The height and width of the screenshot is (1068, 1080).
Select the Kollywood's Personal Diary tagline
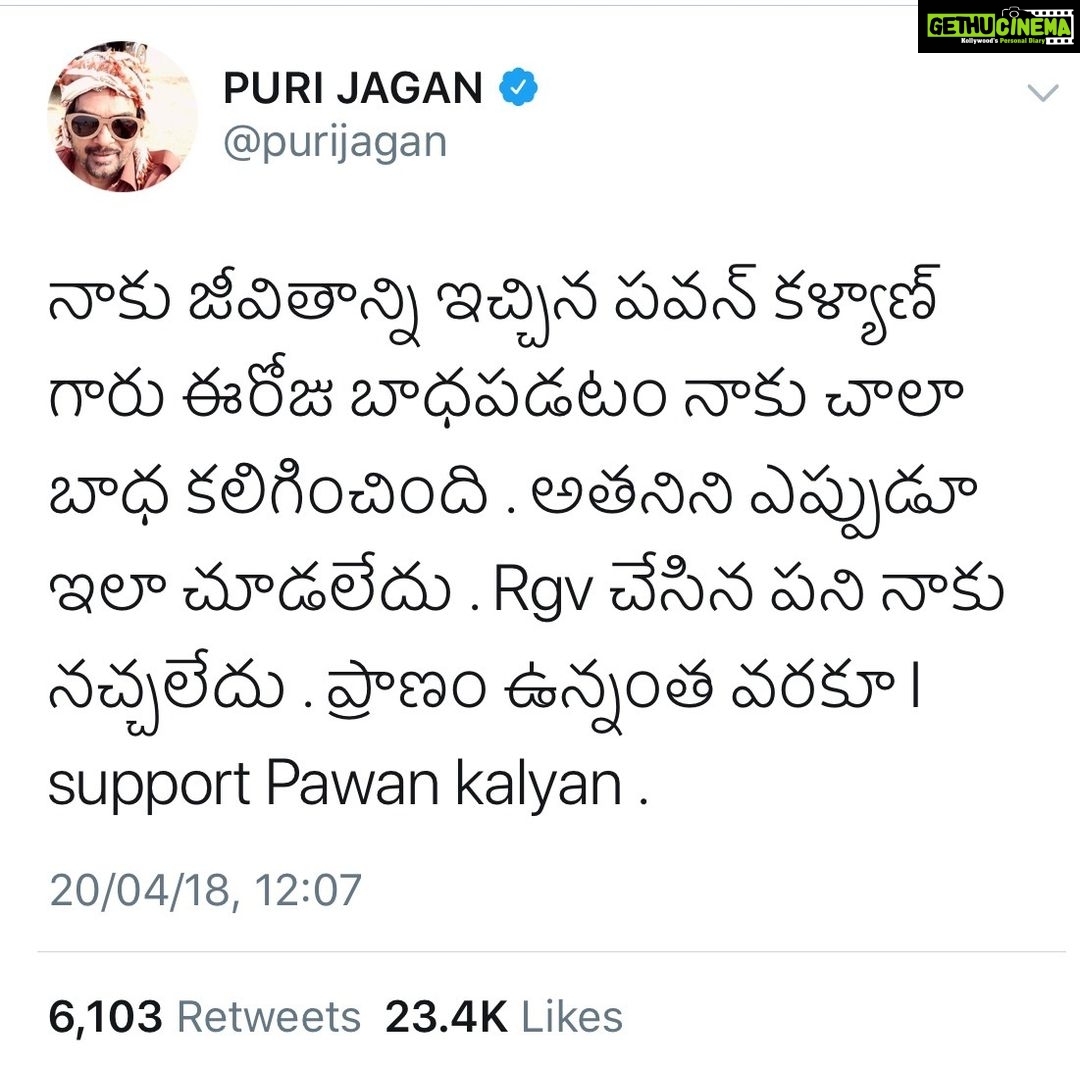[1001, 41]
